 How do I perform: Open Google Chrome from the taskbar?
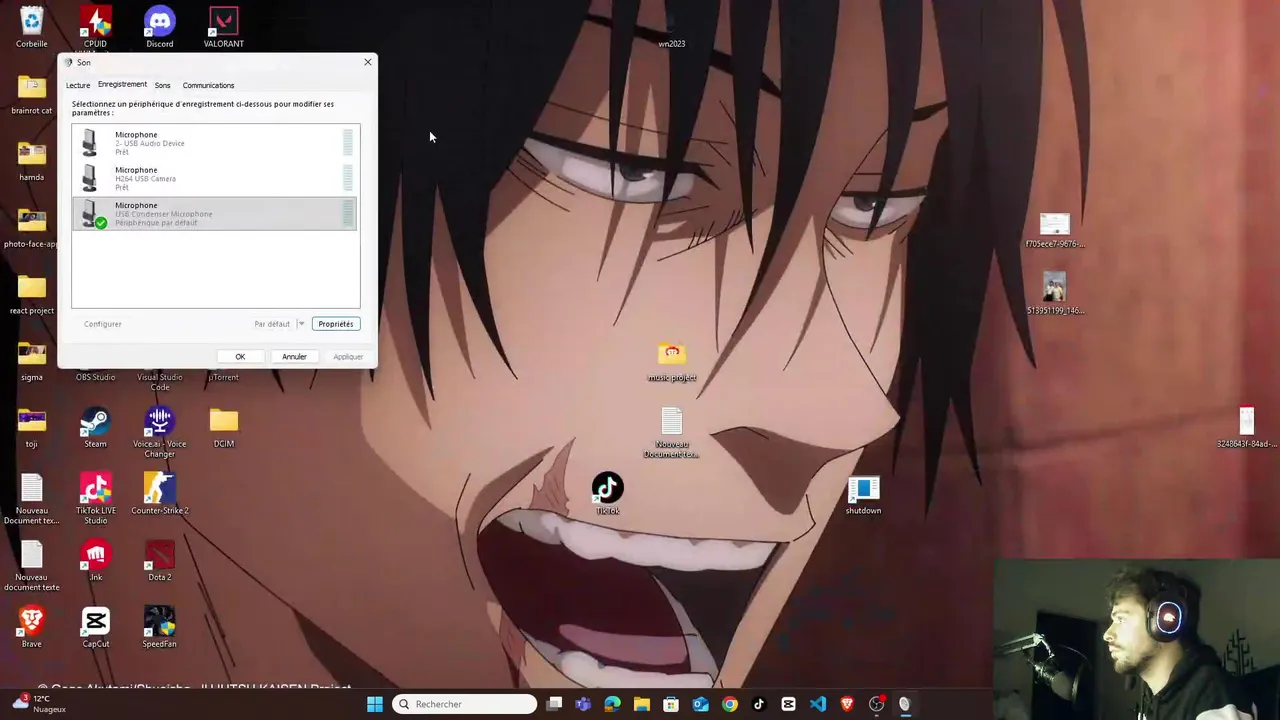point(730,704)
